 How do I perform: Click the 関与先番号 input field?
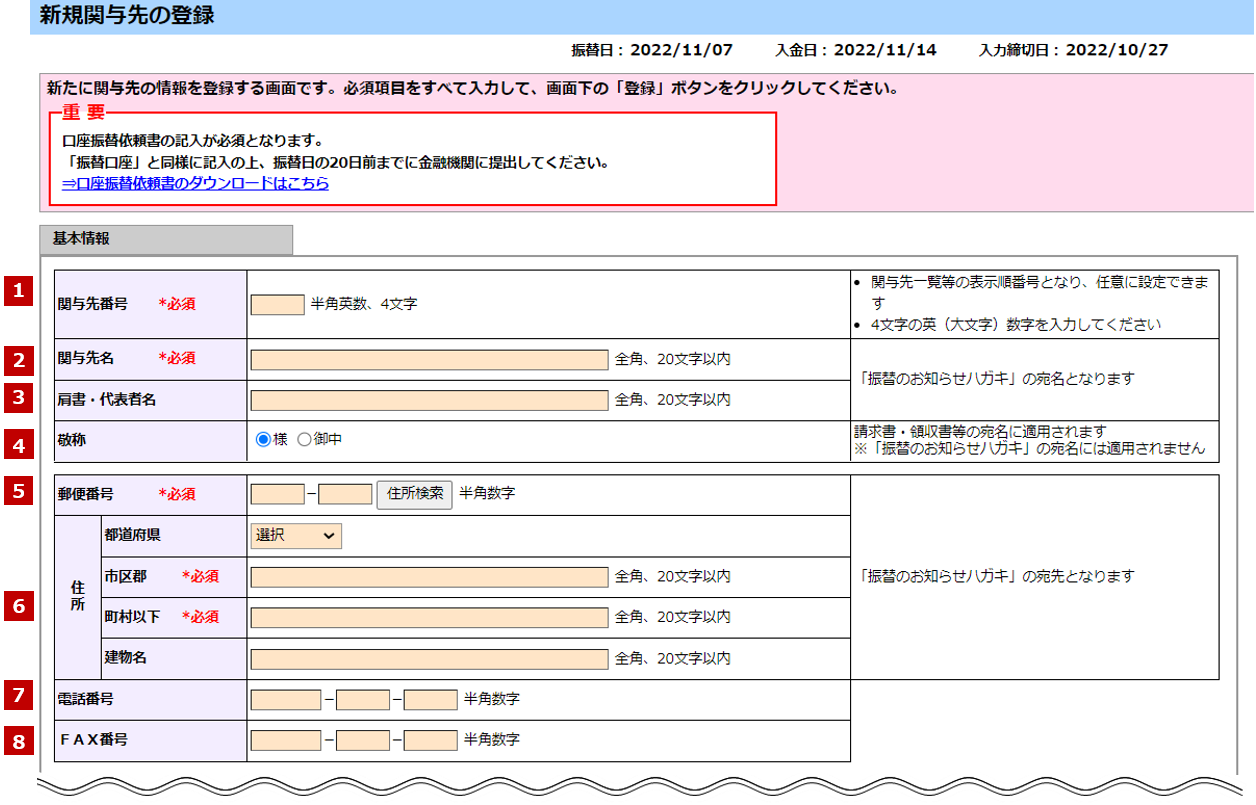277,304
